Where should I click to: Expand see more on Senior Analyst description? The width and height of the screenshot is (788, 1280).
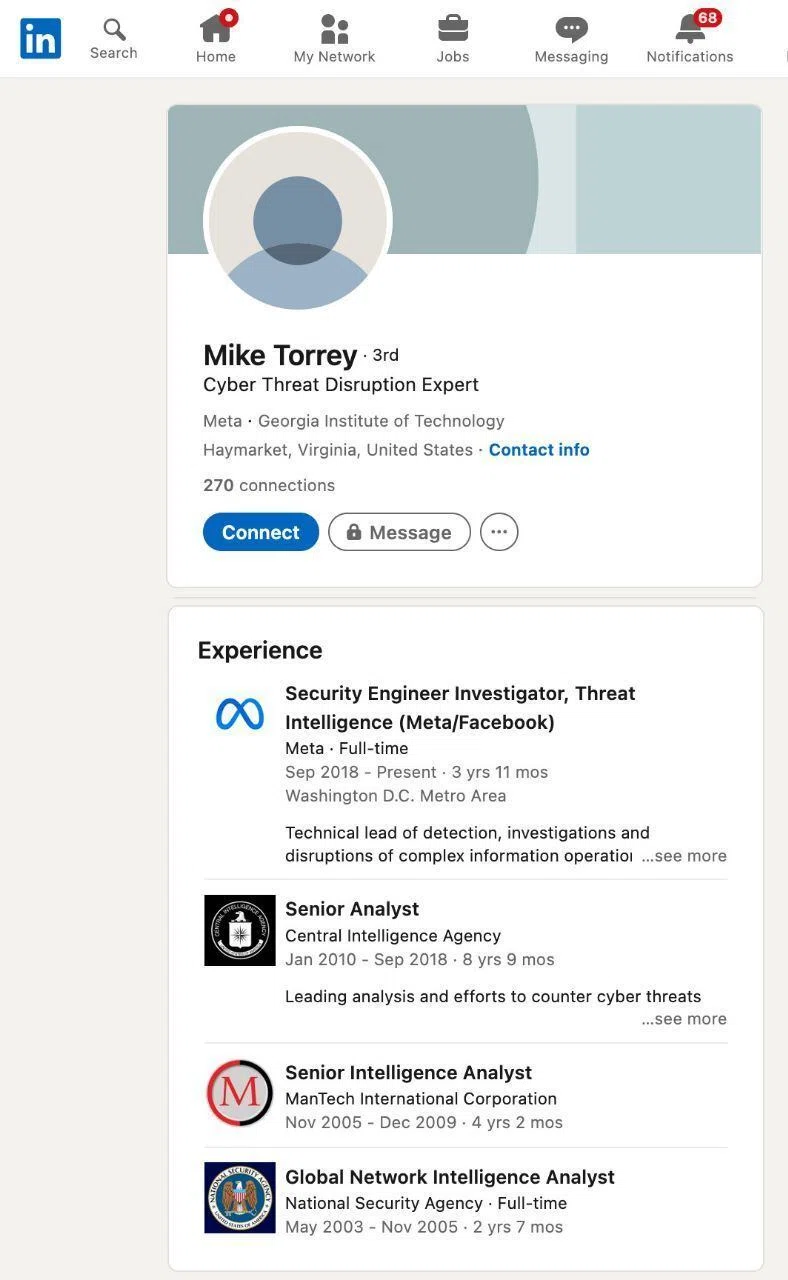tap(684, 1019)
